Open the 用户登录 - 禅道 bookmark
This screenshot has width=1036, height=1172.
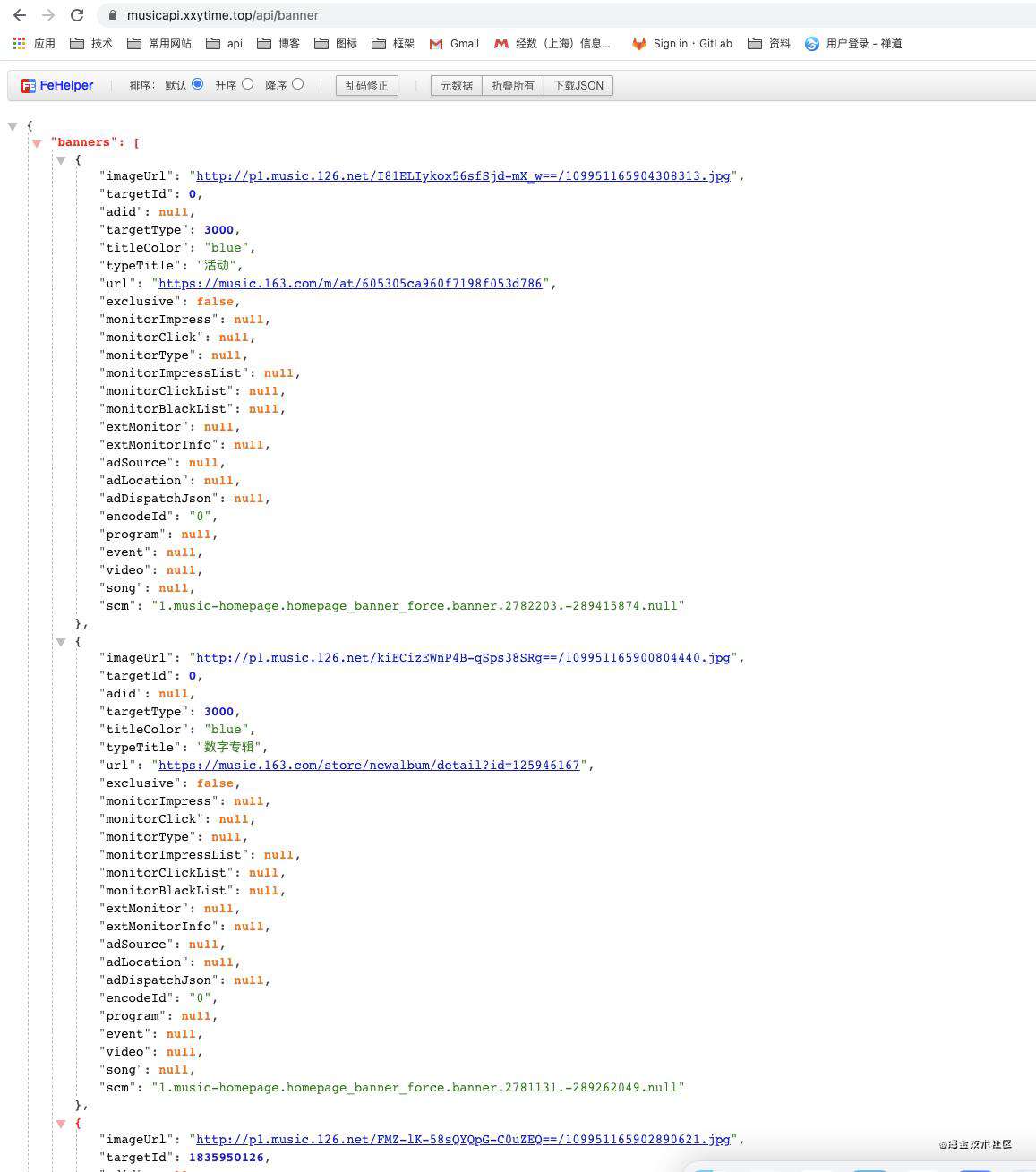tap(853, 43)
